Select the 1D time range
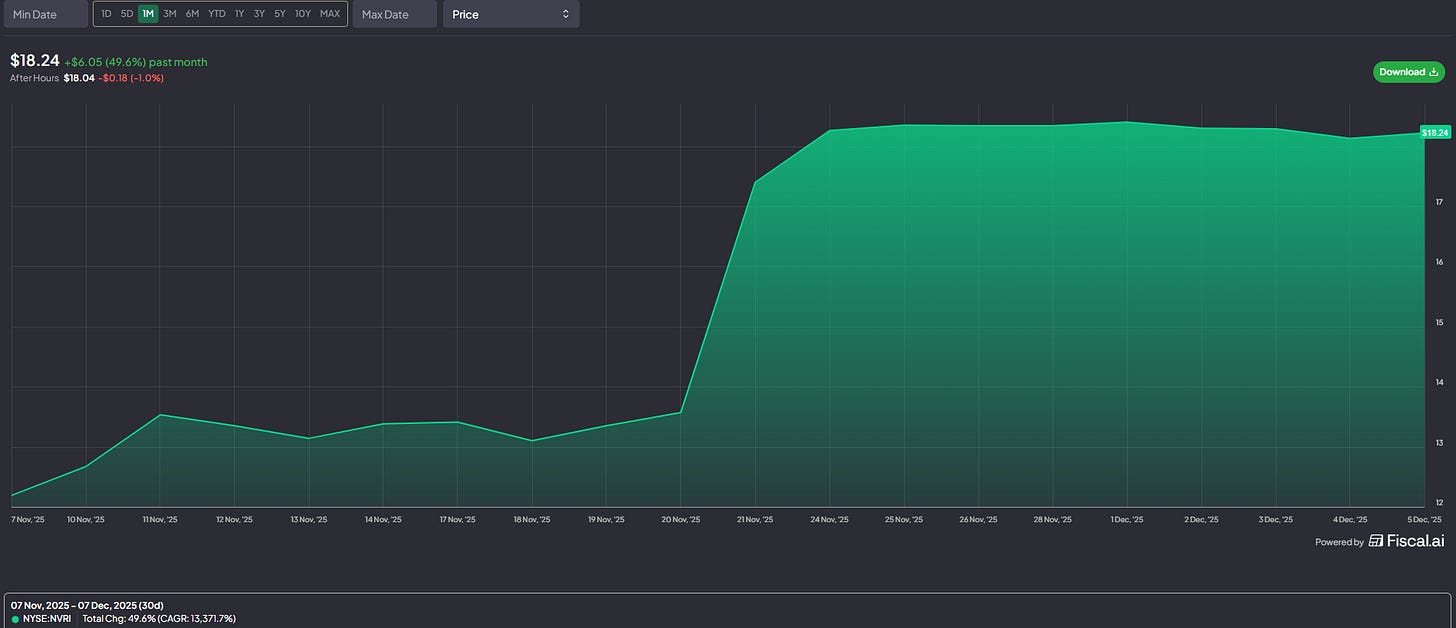Viewport: 1456px width, 628px height. tap(106, 14)
